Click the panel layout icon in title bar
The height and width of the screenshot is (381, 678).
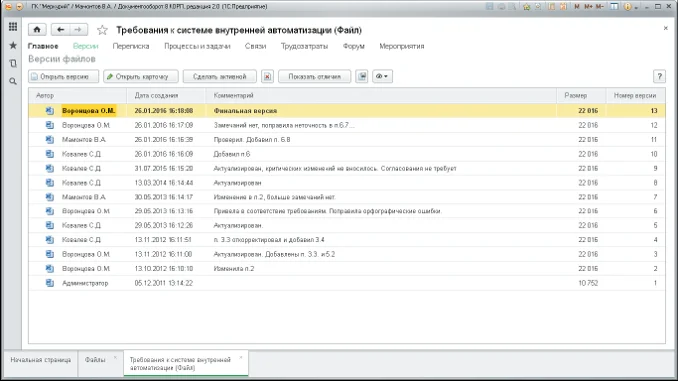tap(614, 6)
